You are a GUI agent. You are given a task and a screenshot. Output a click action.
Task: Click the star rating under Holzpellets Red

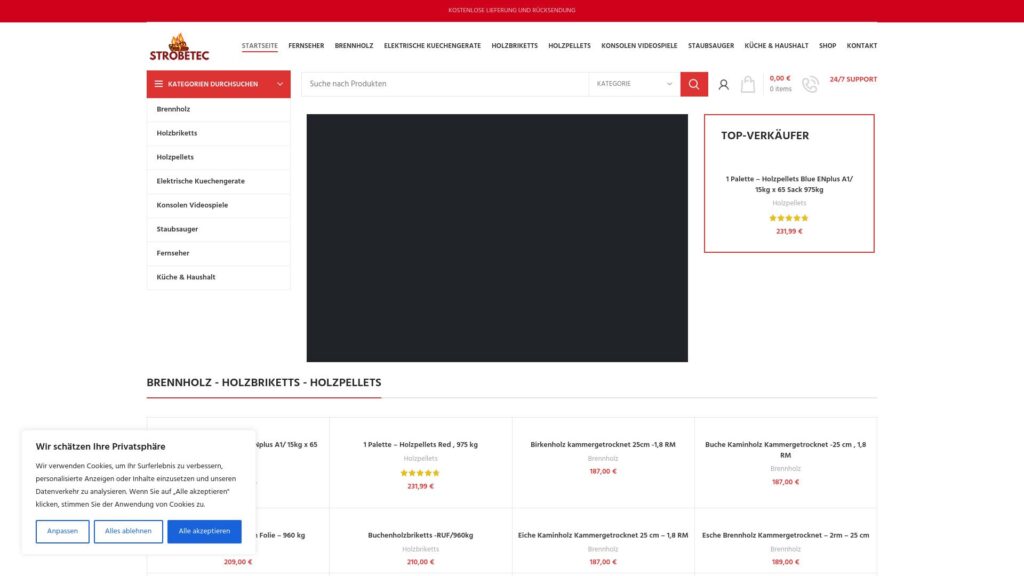(420, 472)
